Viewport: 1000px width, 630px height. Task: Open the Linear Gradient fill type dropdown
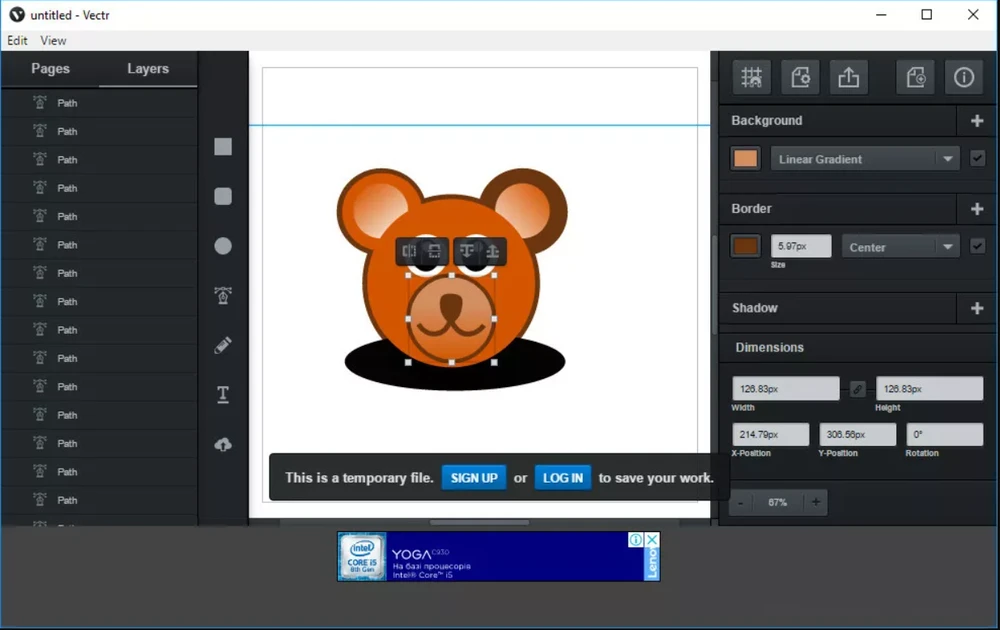(864, 159)
